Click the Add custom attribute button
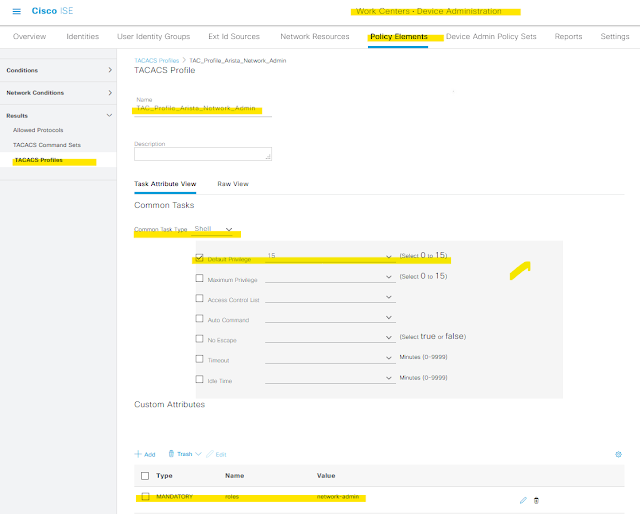This screenshot has width=640, height=514. point(145,454)
